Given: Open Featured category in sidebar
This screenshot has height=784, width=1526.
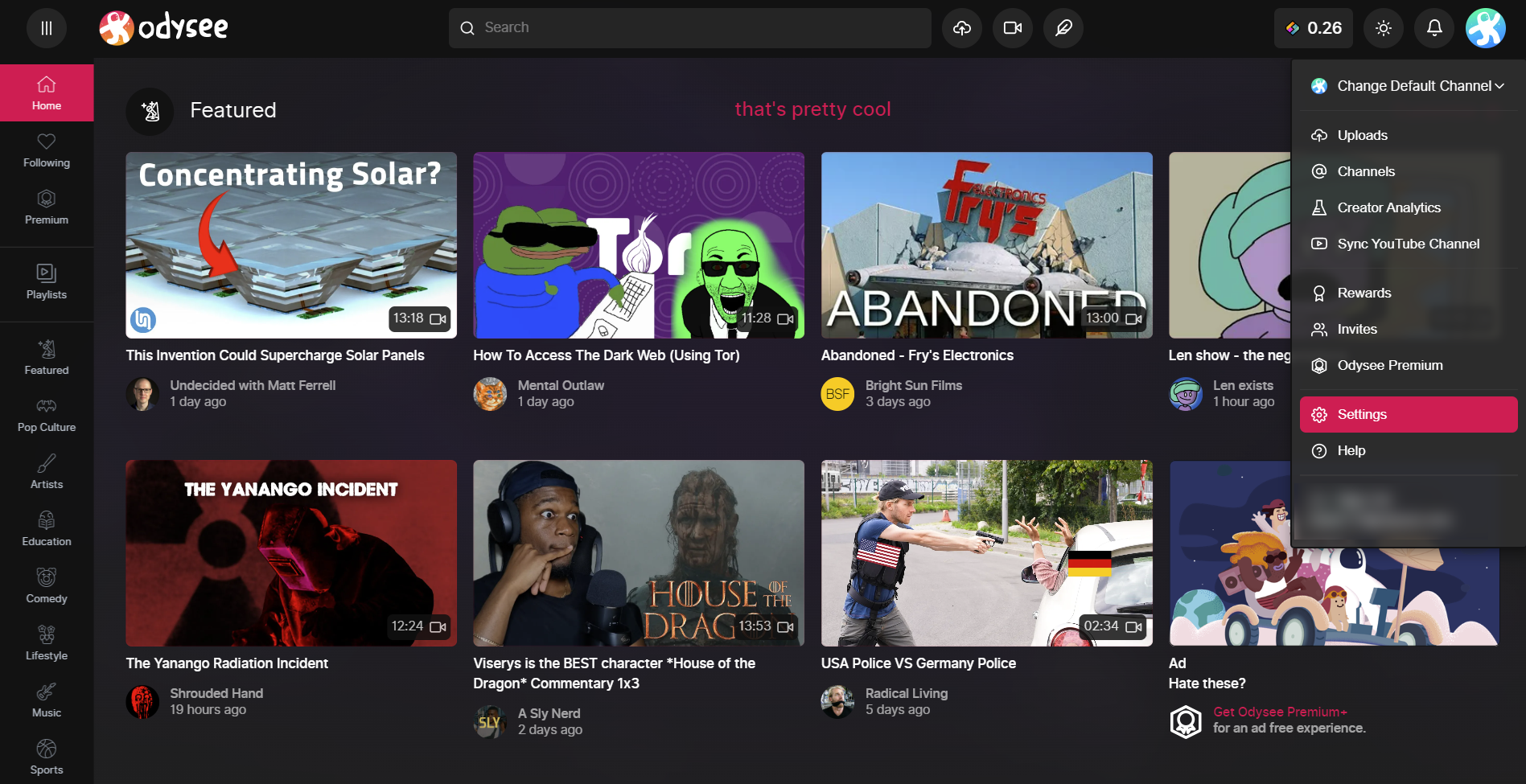Looking at the screenshot, I should tap(47, 358).
